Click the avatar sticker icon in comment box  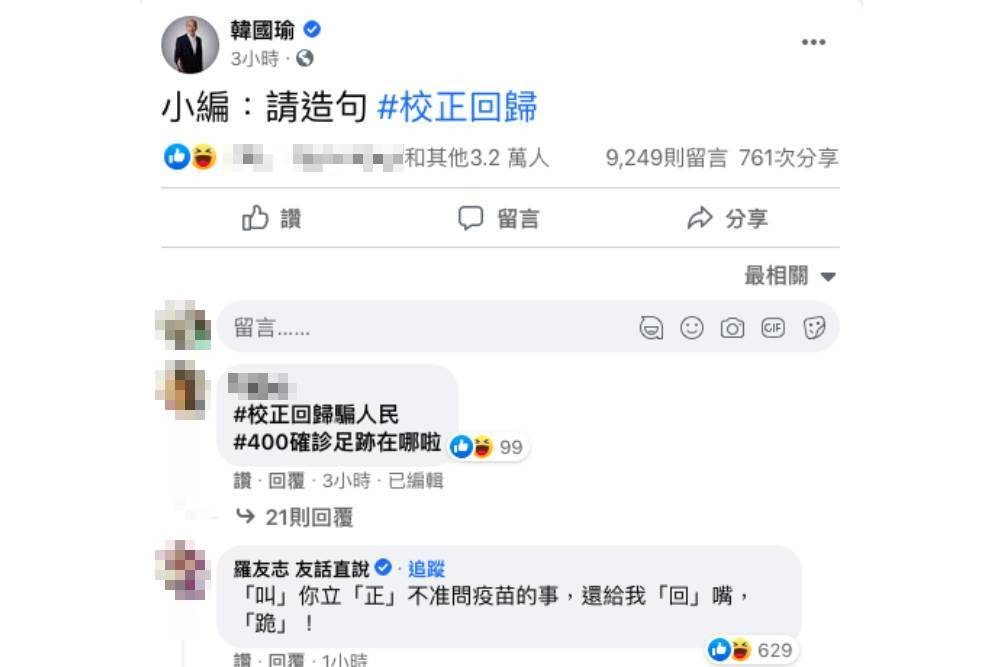tap(651, 328)
